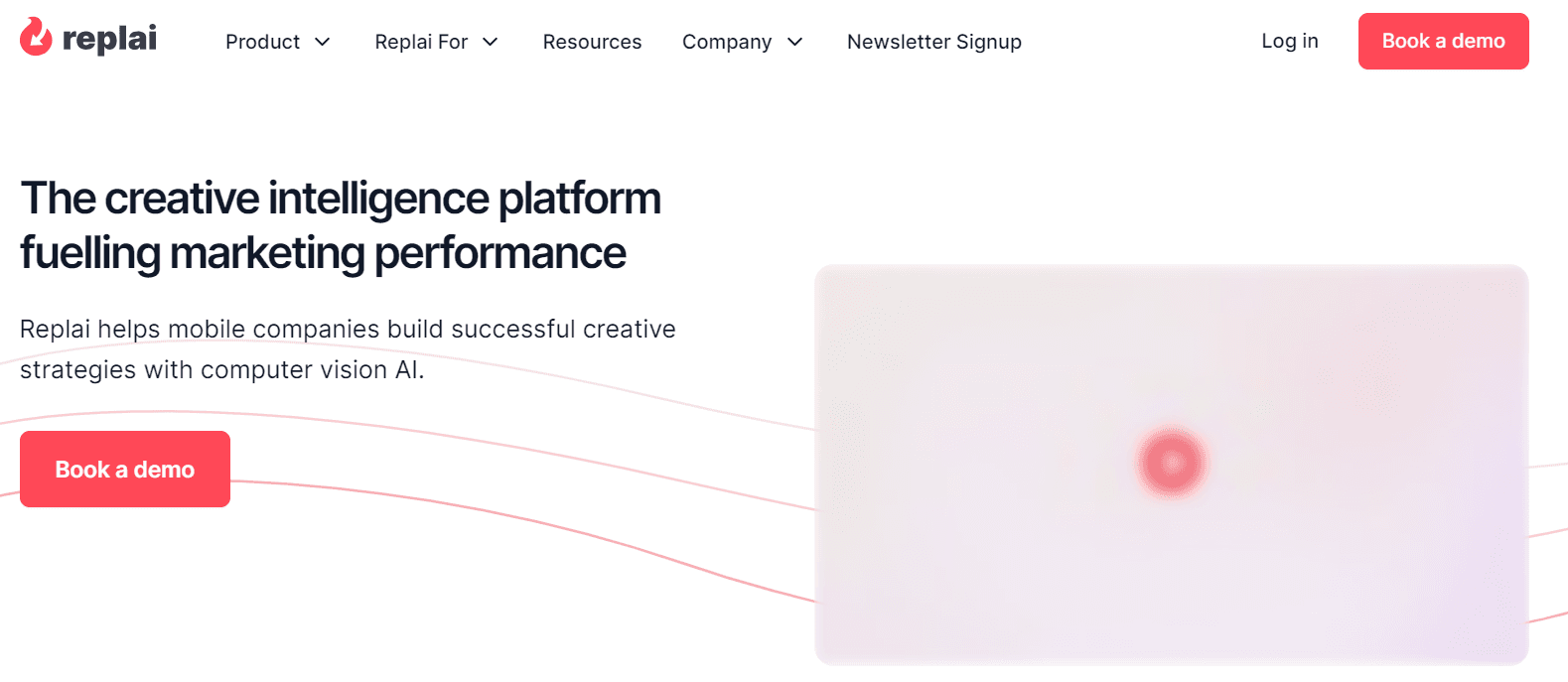Click the red flame Replai logo icon

pyautogui.click(x=36, y=37)
